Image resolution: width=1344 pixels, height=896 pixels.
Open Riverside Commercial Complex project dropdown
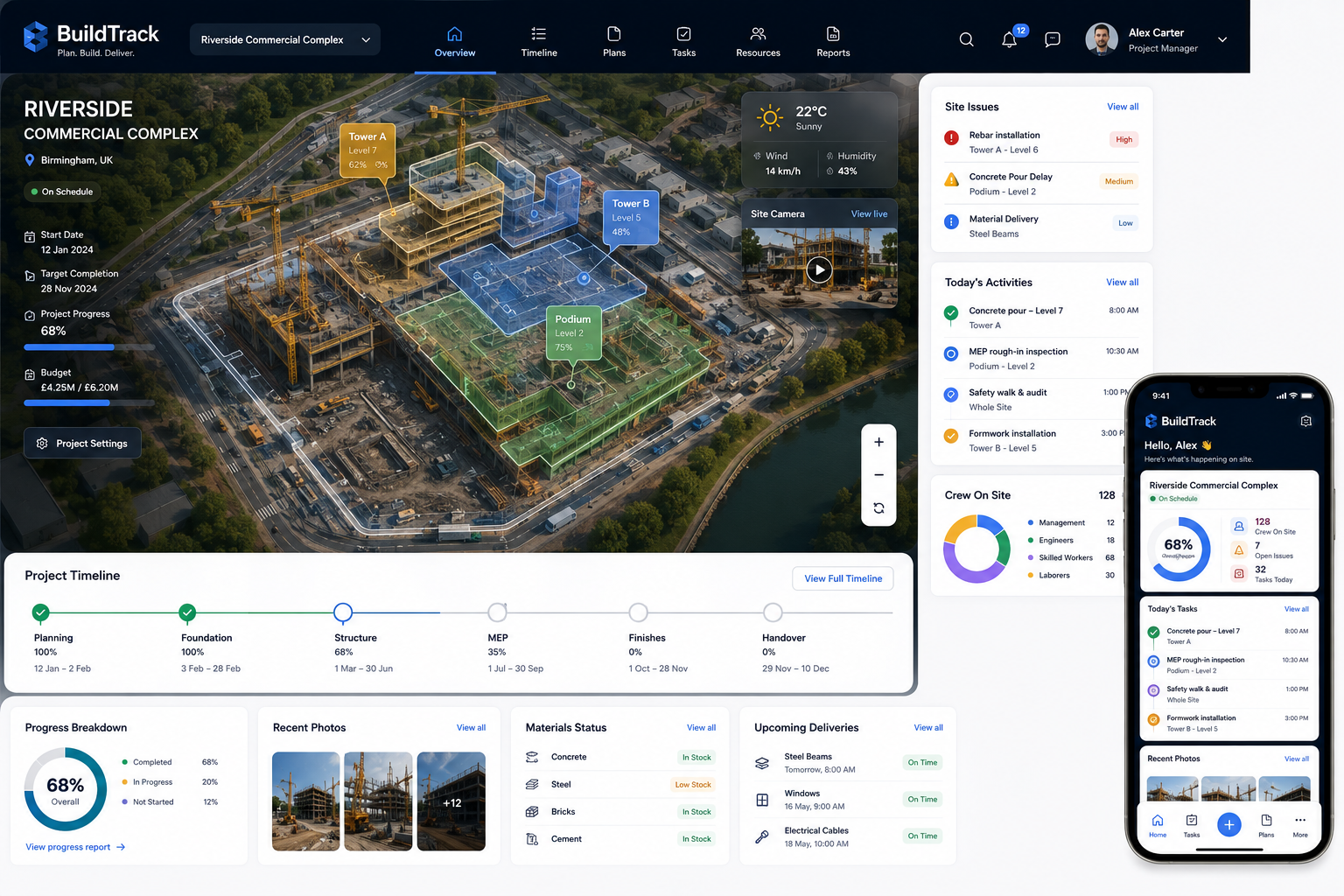[x=285, y=39]
